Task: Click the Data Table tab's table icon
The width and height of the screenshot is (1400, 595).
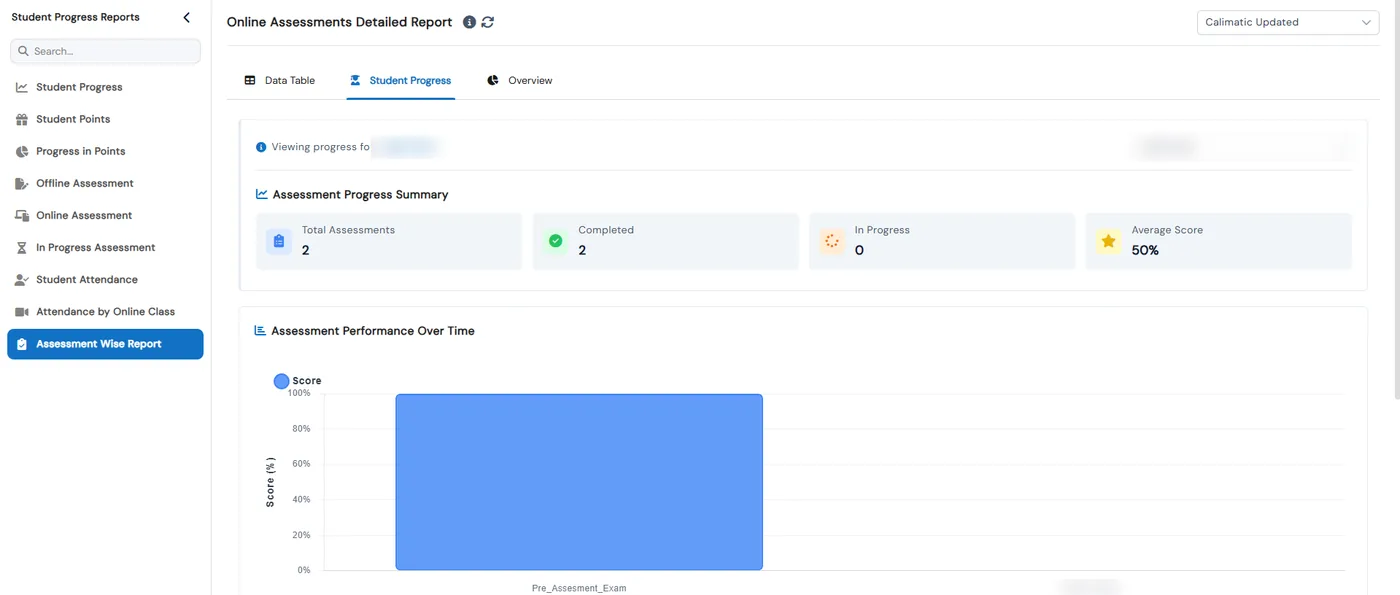Action: (x=250, y=80)
